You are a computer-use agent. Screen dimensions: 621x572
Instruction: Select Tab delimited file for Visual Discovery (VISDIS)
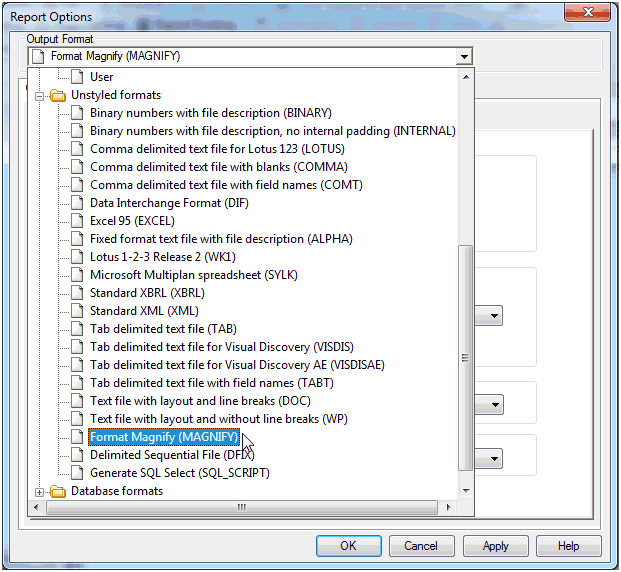click(222, 347)
